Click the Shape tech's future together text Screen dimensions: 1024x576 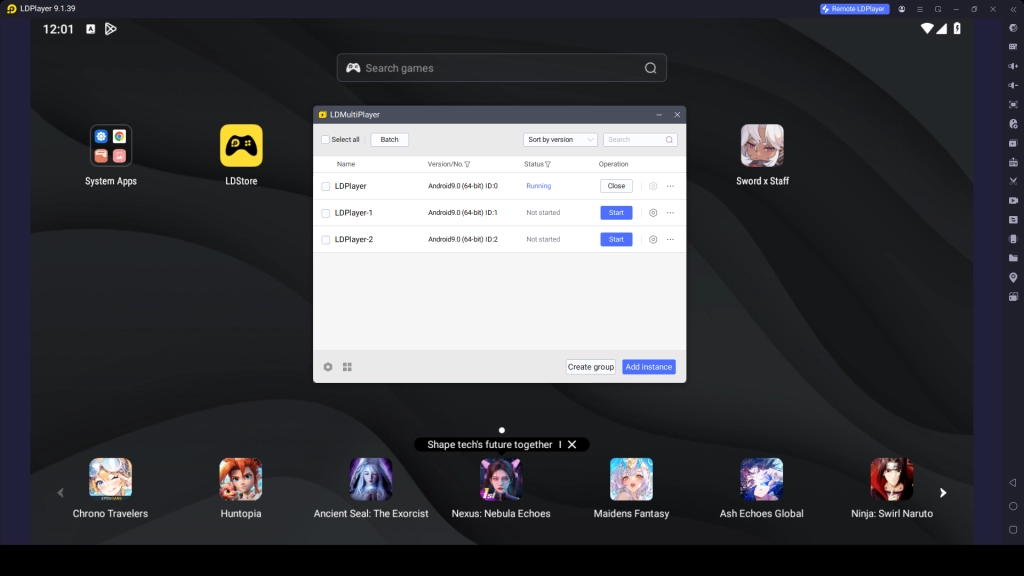tap(490, 445)
